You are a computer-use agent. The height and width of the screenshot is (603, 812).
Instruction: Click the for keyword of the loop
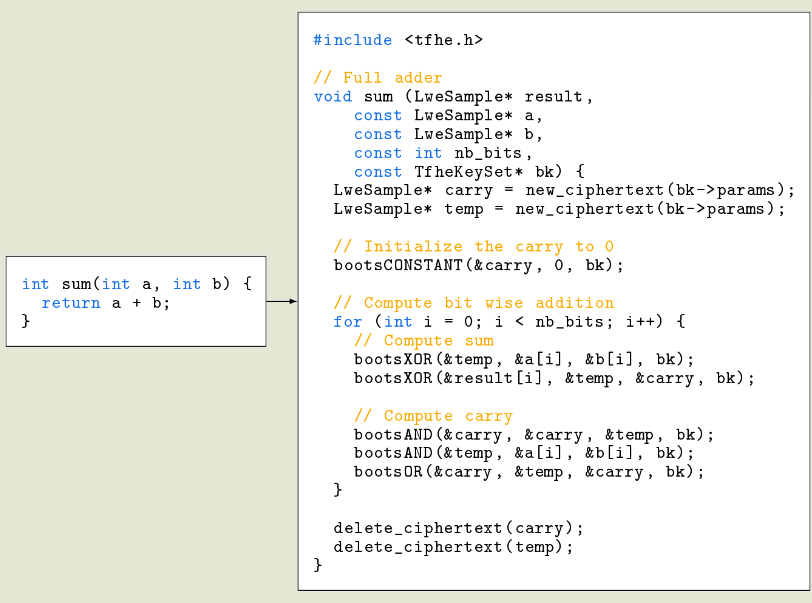(x=347, y=322)
